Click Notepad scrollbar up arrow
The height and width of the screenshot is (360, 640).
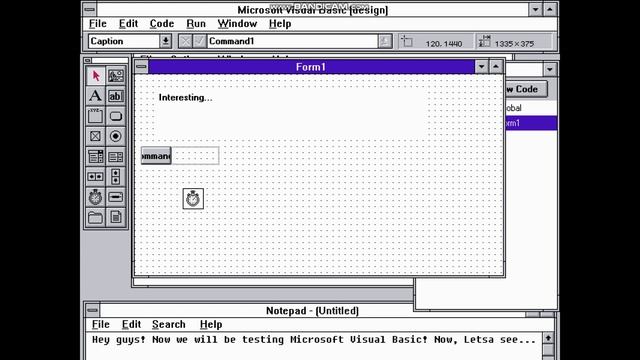pos(548,338)
